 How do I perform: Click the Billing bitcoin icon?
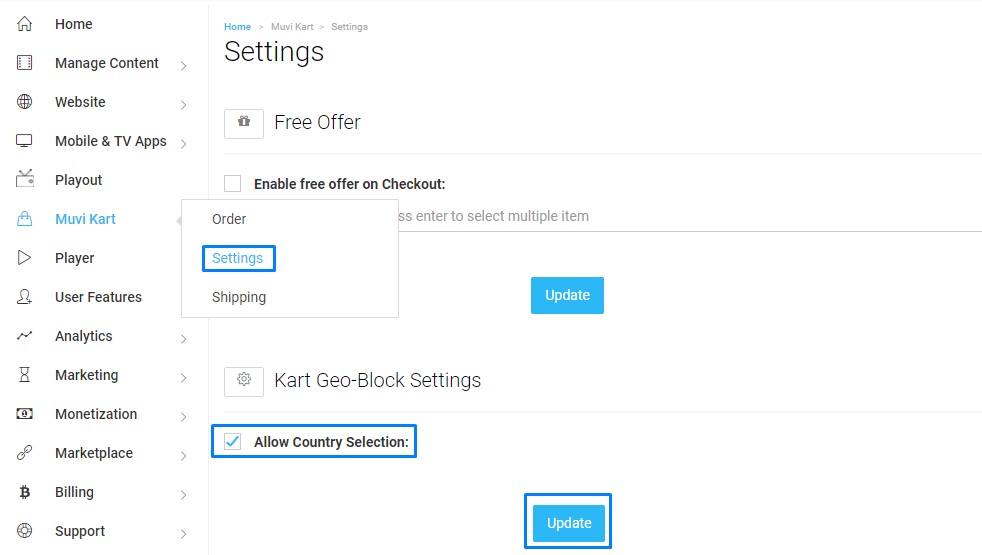pyautogui.click(x=24, y=492)
